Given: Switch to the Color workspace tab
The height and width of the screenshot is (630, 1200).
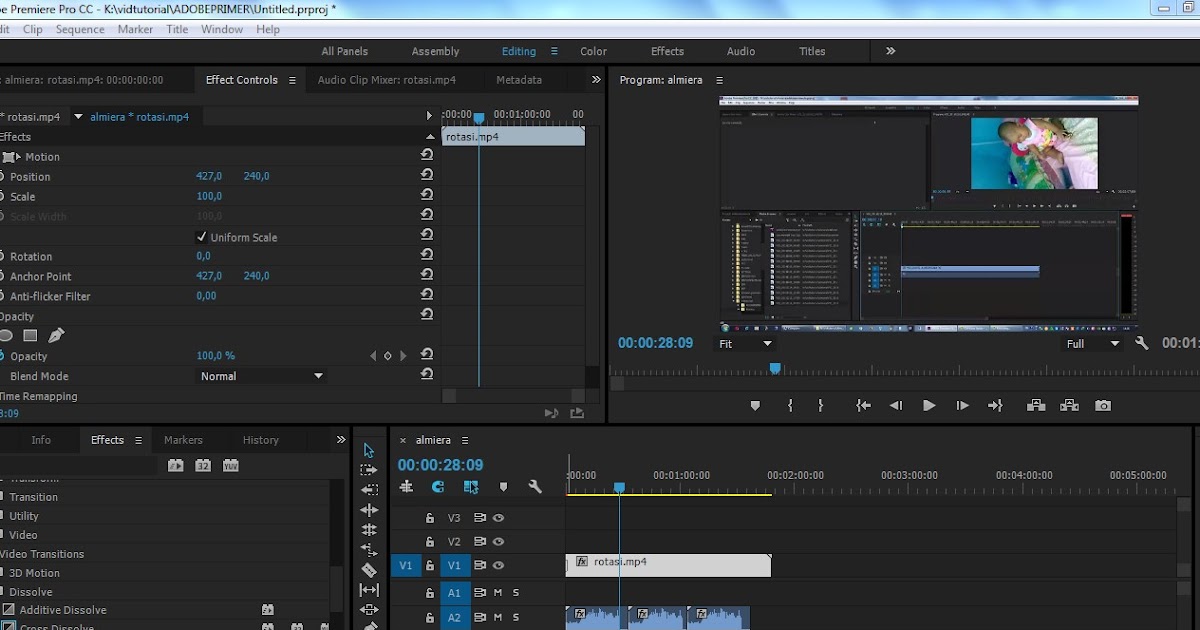Looking at the screenshot, I should pyautogui.click(x=593, y=51).
